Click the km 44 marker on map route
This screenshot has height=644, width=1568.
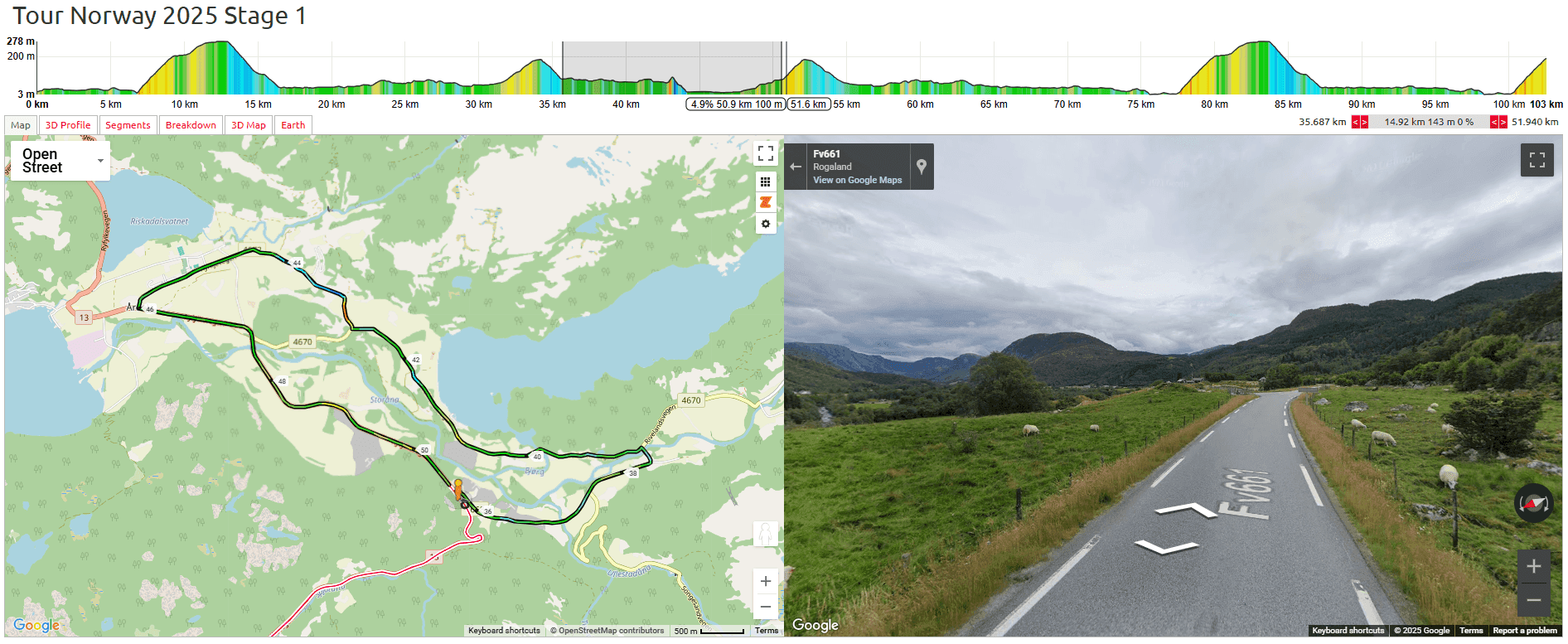point(297,263)
